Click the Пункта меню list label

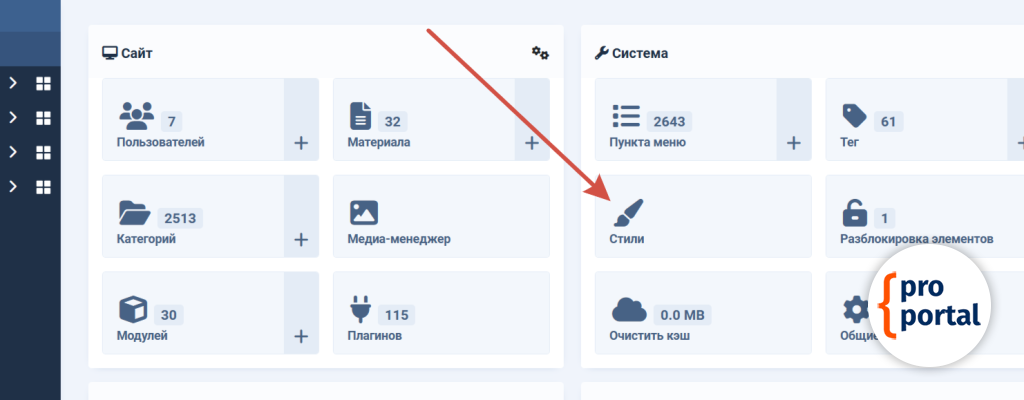coord(647,143)
